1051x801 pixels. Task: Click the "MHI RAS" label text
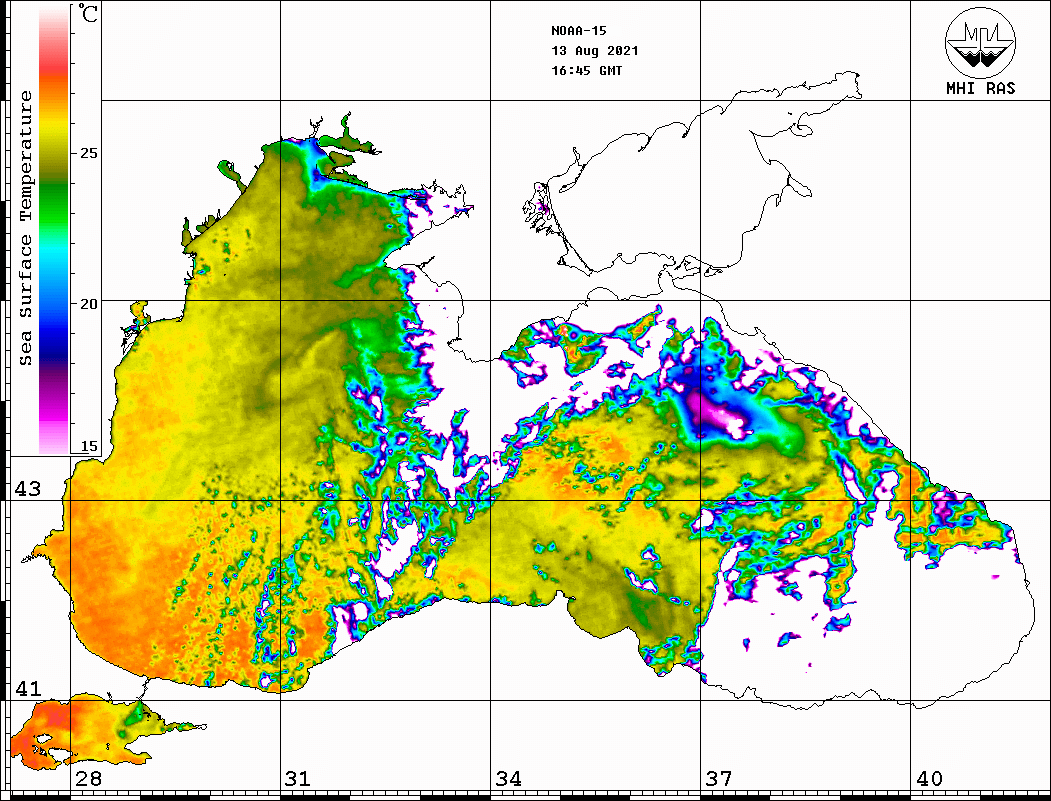coord(981,88)
